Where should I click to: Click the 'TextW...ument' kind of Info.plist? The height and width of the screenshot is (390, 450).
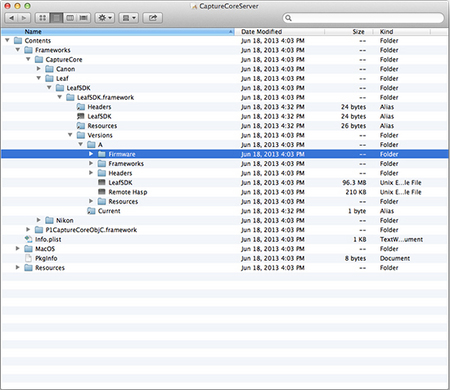point(401,239)
